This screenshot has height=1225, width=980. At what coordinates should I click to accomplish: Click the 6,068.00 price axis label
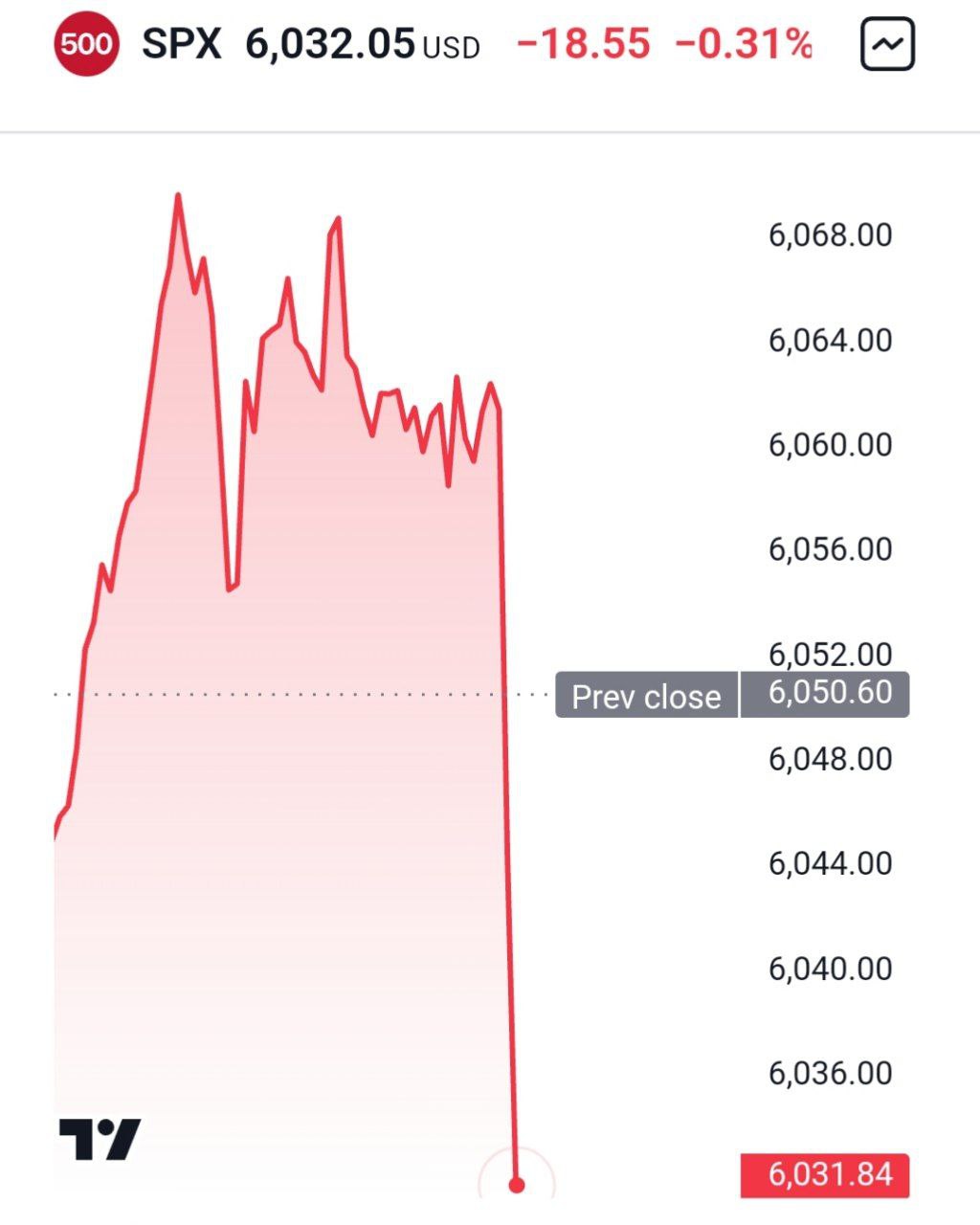coord(830,234)
